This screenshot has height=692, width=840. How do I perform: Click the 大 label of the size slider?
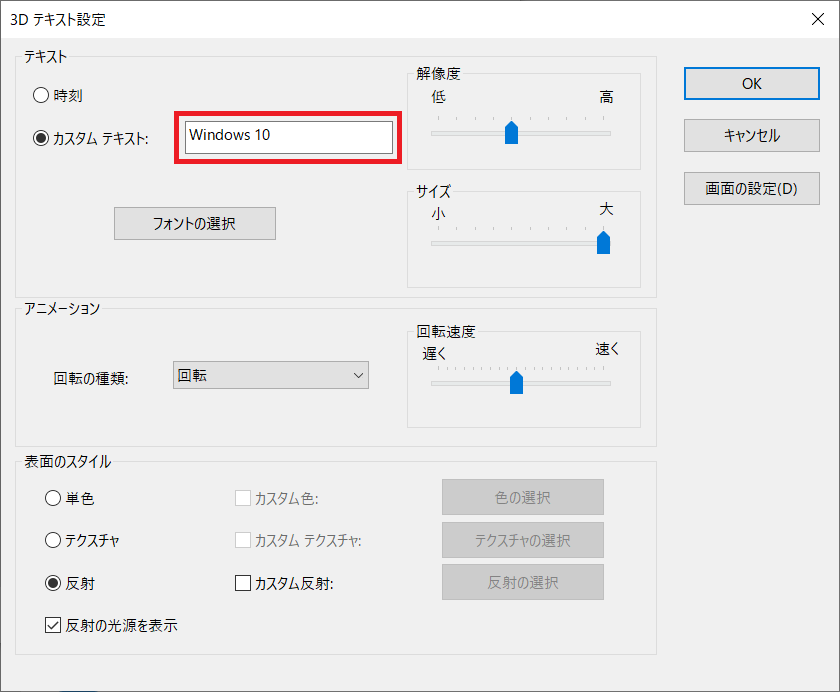click(x=606, y=209)
